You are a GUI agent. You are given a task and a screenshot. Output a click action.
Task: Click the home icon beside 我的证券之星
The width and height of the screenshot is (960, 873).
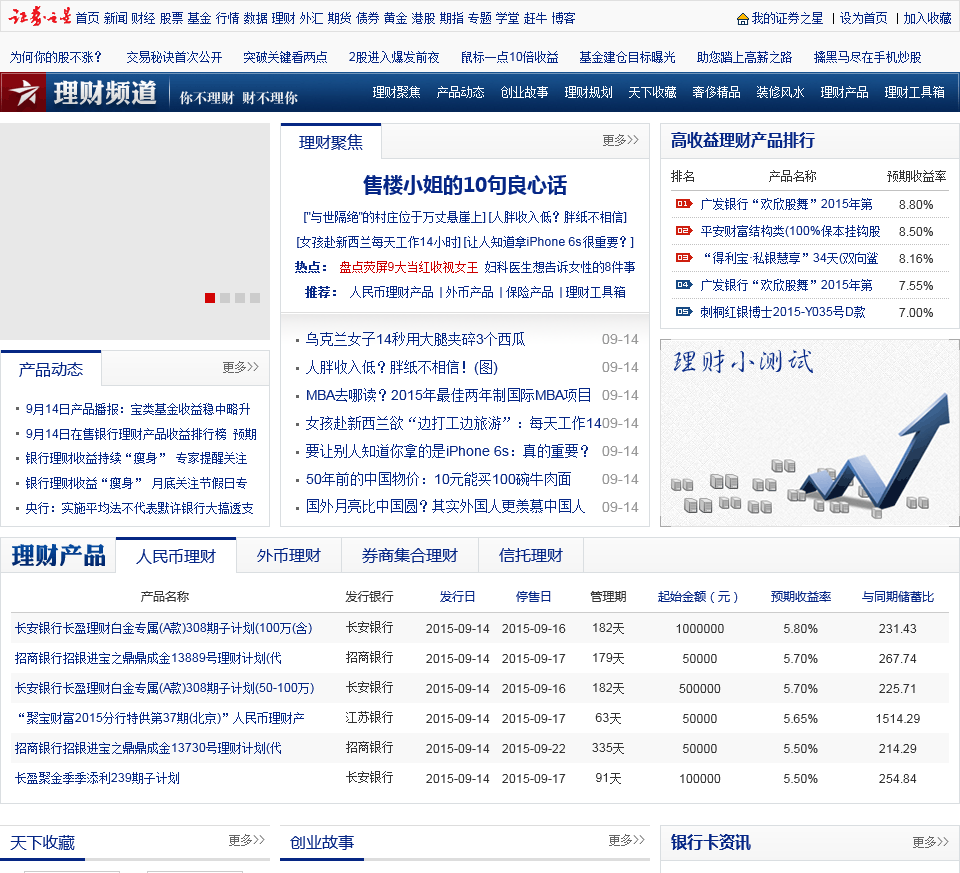point(741,17)
